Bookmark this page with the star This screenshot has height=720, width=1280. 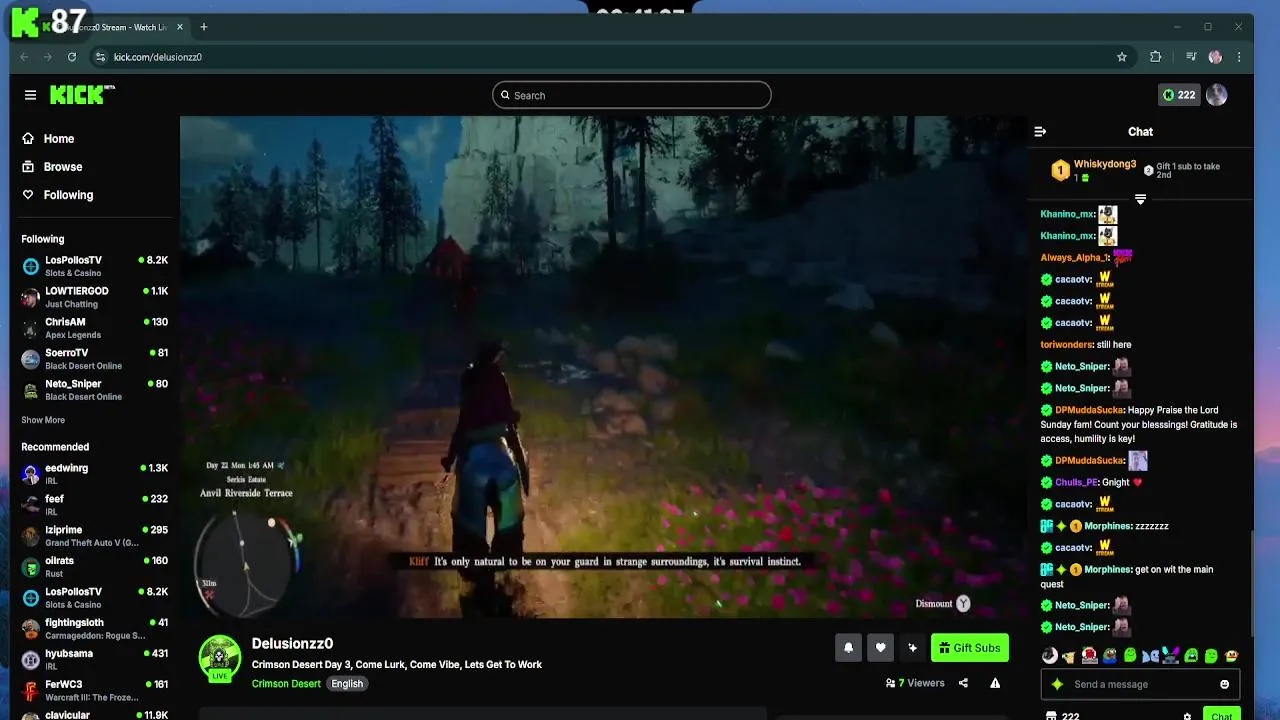[1122, 57]
